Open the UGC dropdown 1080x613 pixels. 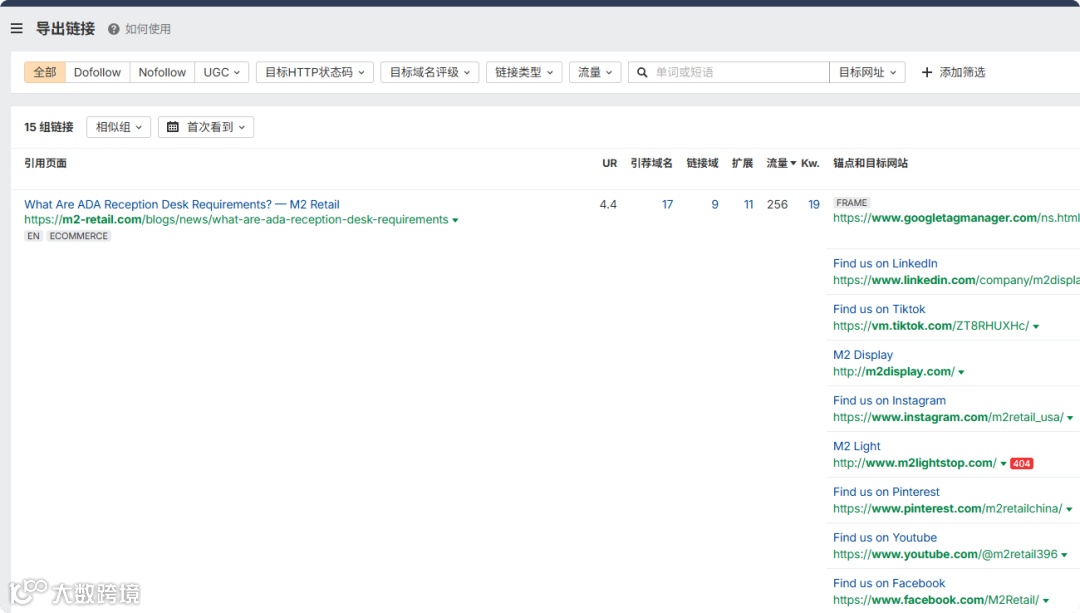tap(221, 72)
